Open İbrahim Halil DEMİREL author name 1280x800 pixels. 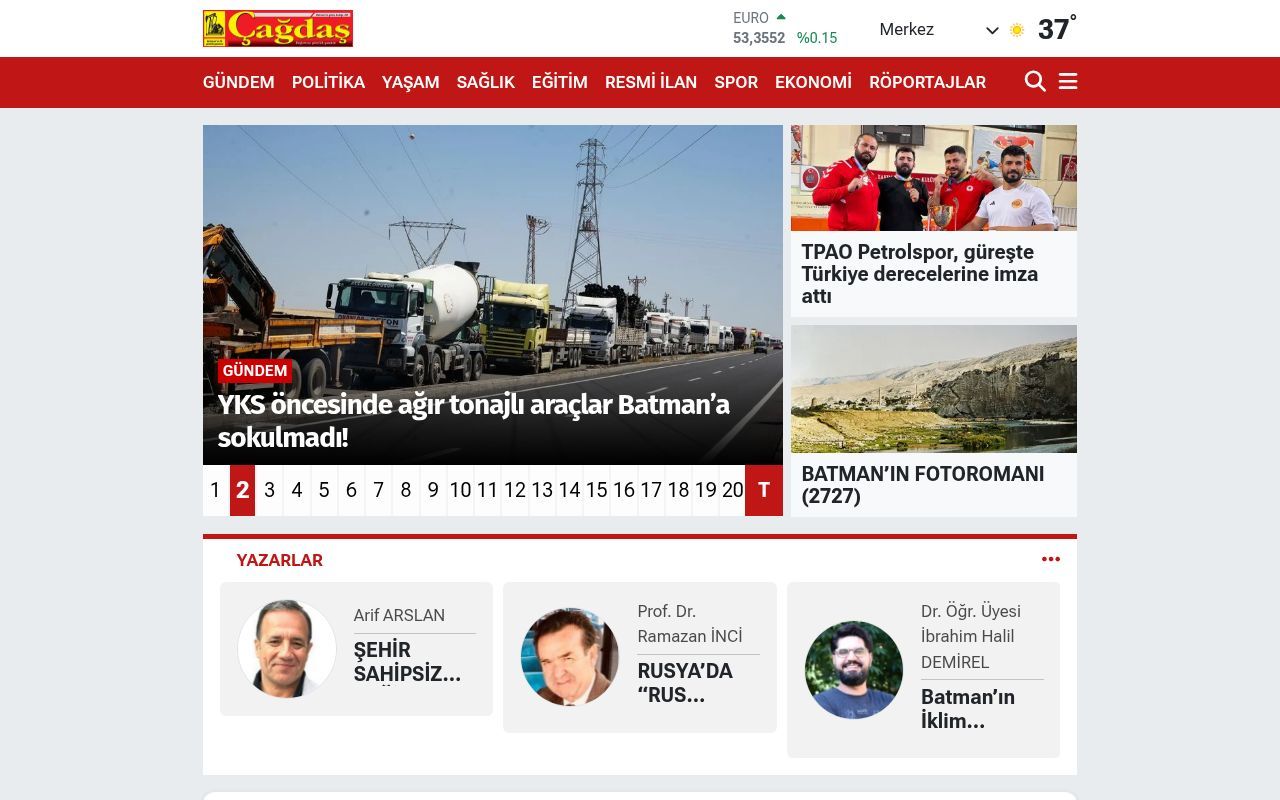point(971,636)
